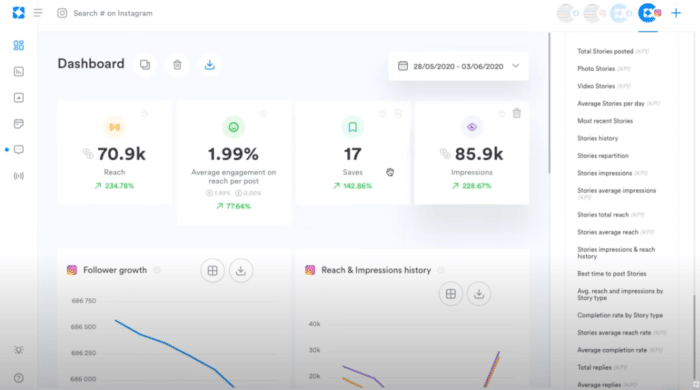The image size is (700, 390).
Task: Add Best time to post Stories widget
Action: (612, 274)
